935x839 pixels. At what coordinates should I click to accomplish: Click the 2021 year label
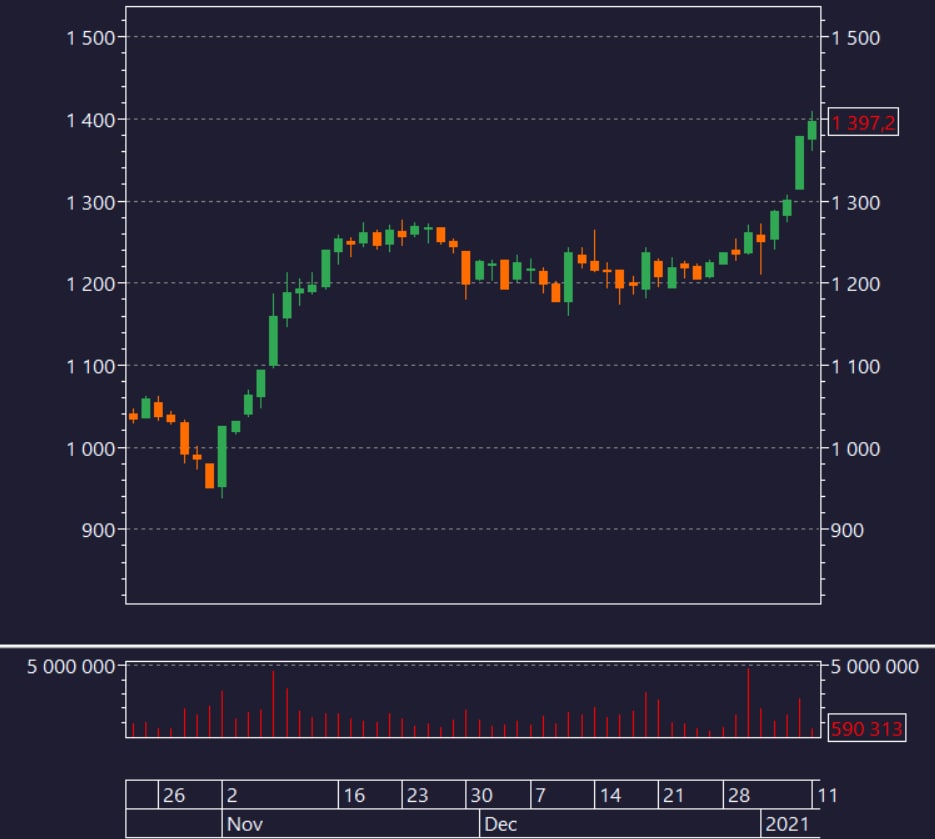787,824
